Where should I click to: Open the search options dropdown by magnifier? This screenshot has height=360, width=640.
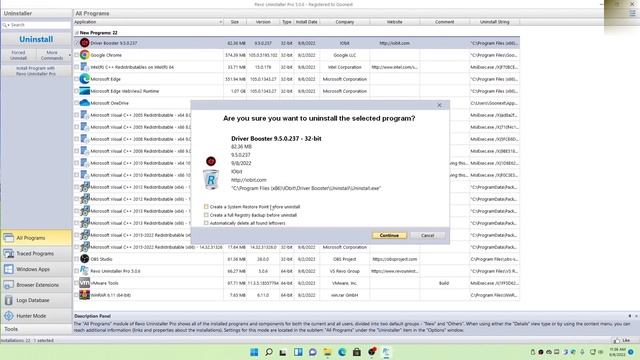tap(8, 25)
